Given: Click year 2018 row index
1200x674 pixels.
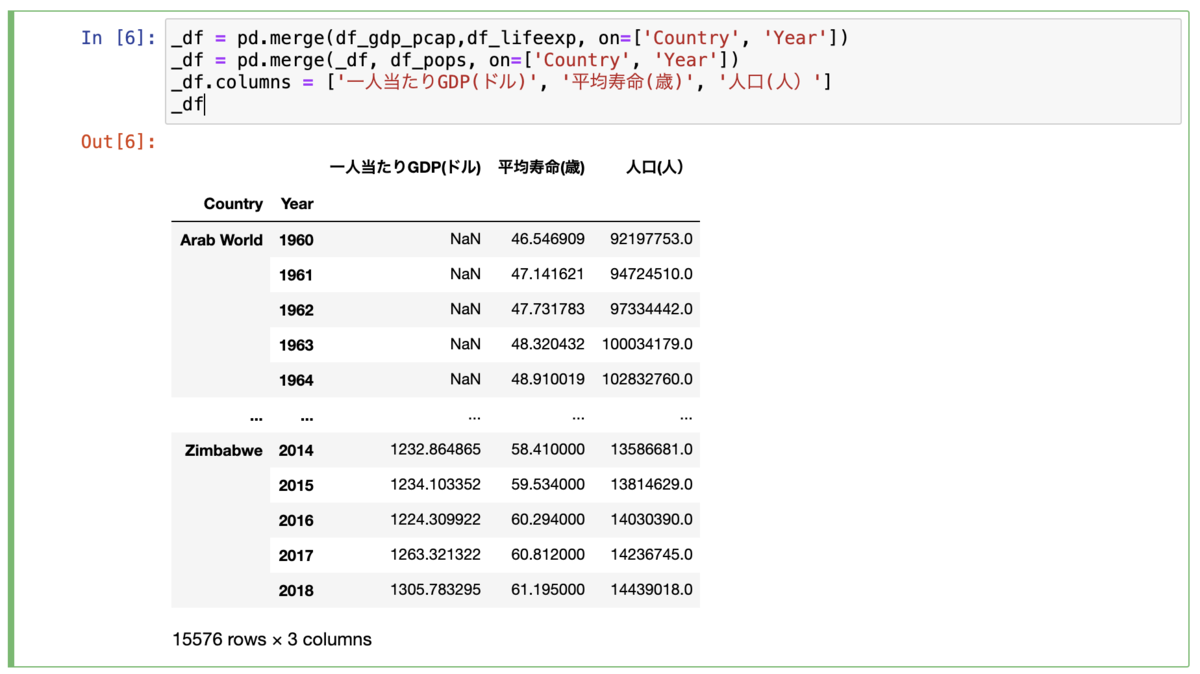Looking at the screenshot, I should pyautogui.click(x=296, y=591).
